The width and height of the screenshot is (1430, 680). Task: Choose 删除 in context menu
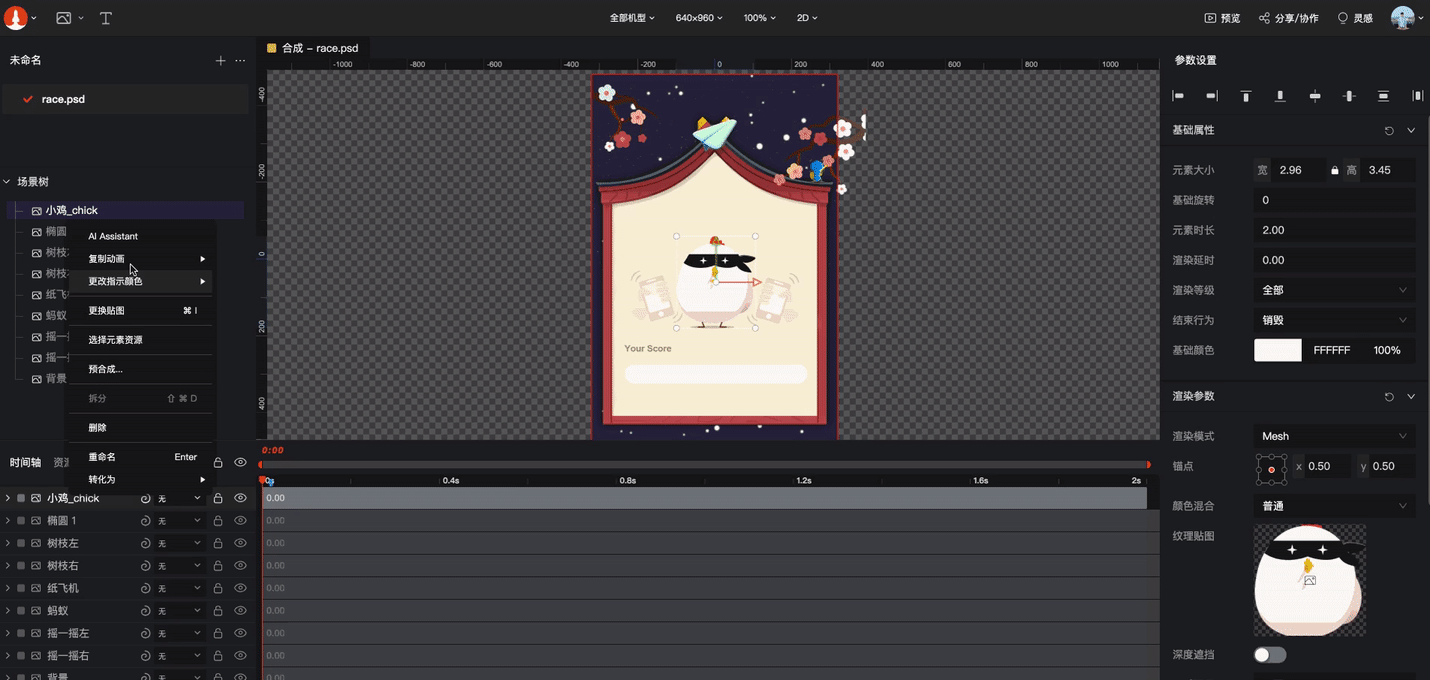(141, 427)
